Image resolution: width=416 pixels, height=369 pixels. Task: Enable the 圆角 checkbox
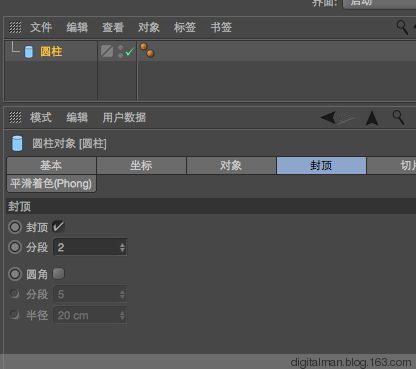click(x=58, y=274)
